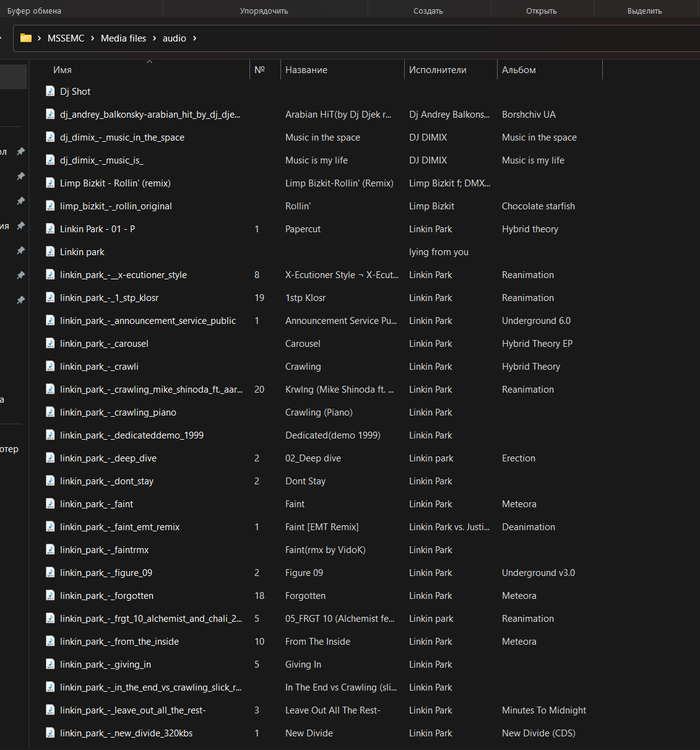
Task: Click file icon of linkin_park_-_faint_emt_remix
Action: (50, 527)
